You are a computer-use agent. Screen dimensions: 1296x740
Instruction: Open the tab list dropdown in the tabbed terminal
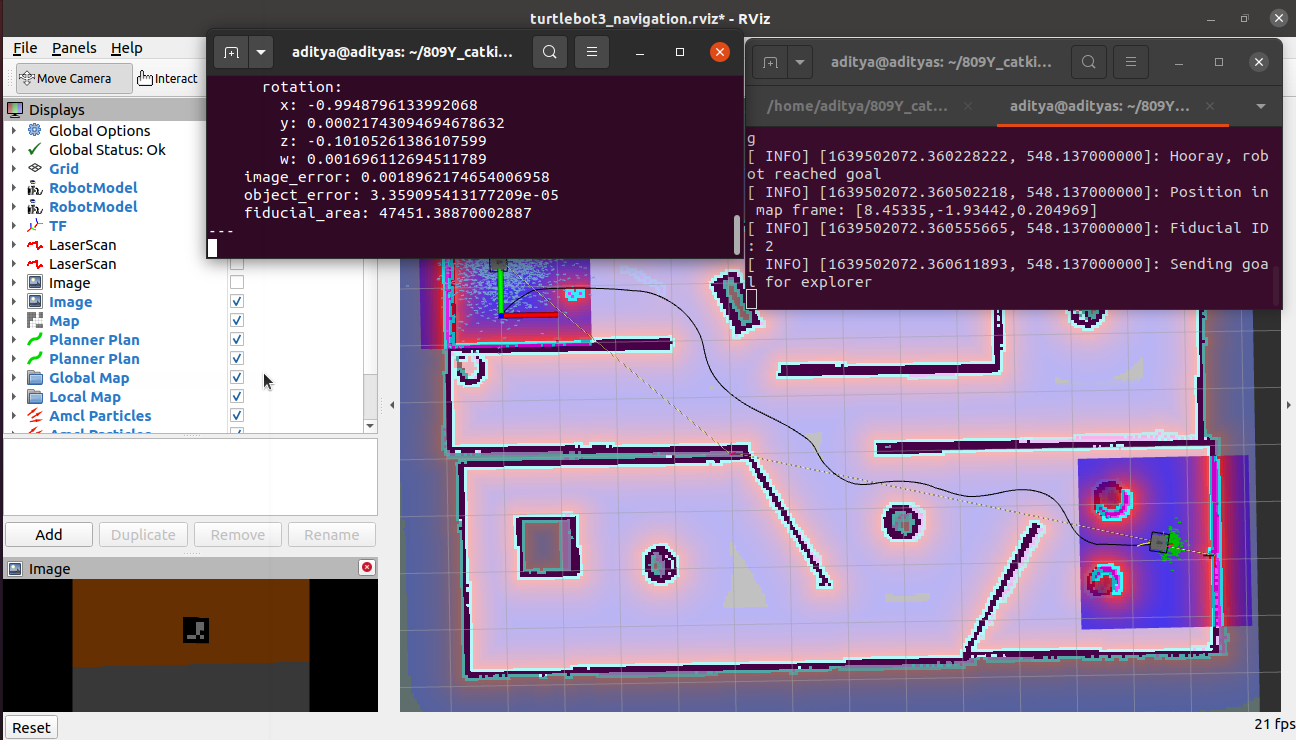[x=1260, y=106]
